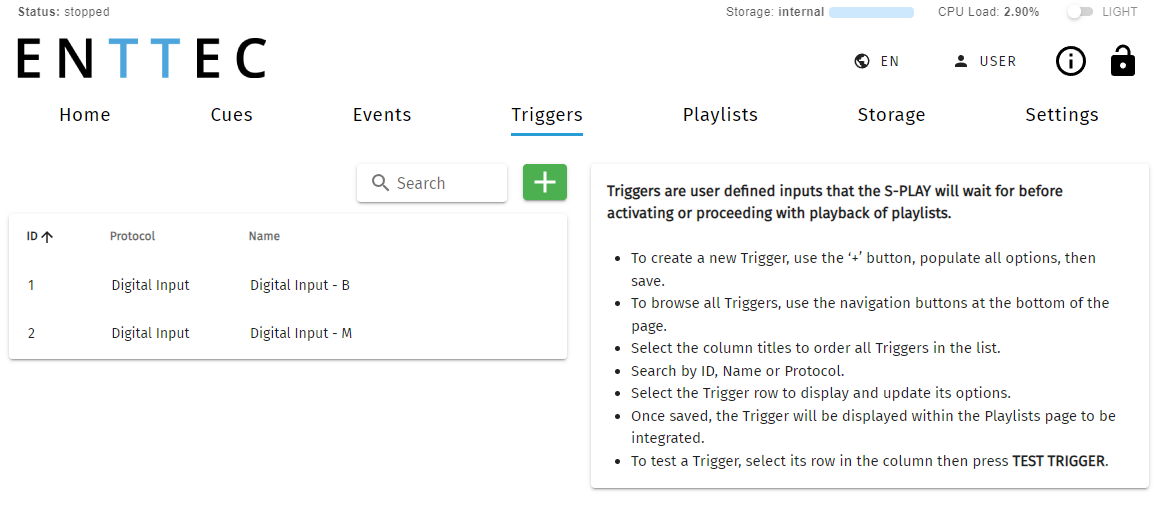Navigate to the Storage tab

[x=891, y=115]
